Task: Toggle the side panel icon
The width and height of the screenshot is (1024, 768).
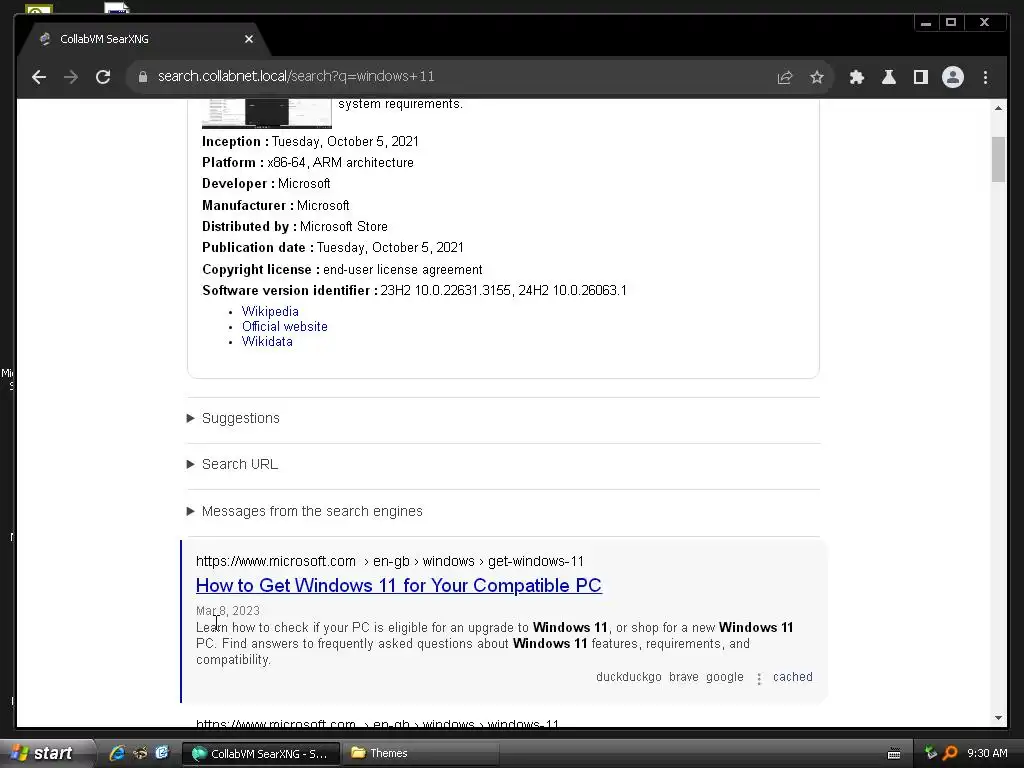Action: tap(921, 78)
